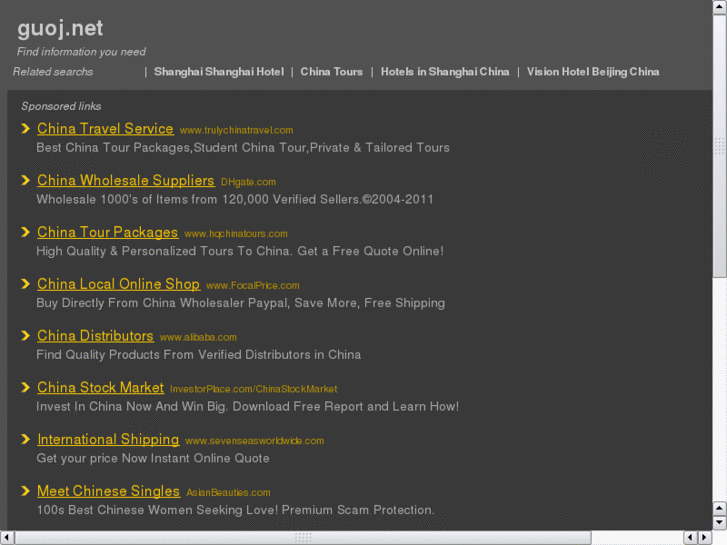Click the Get your price Now description text
Screen dimensions: 727x545
tap(153, 458)
